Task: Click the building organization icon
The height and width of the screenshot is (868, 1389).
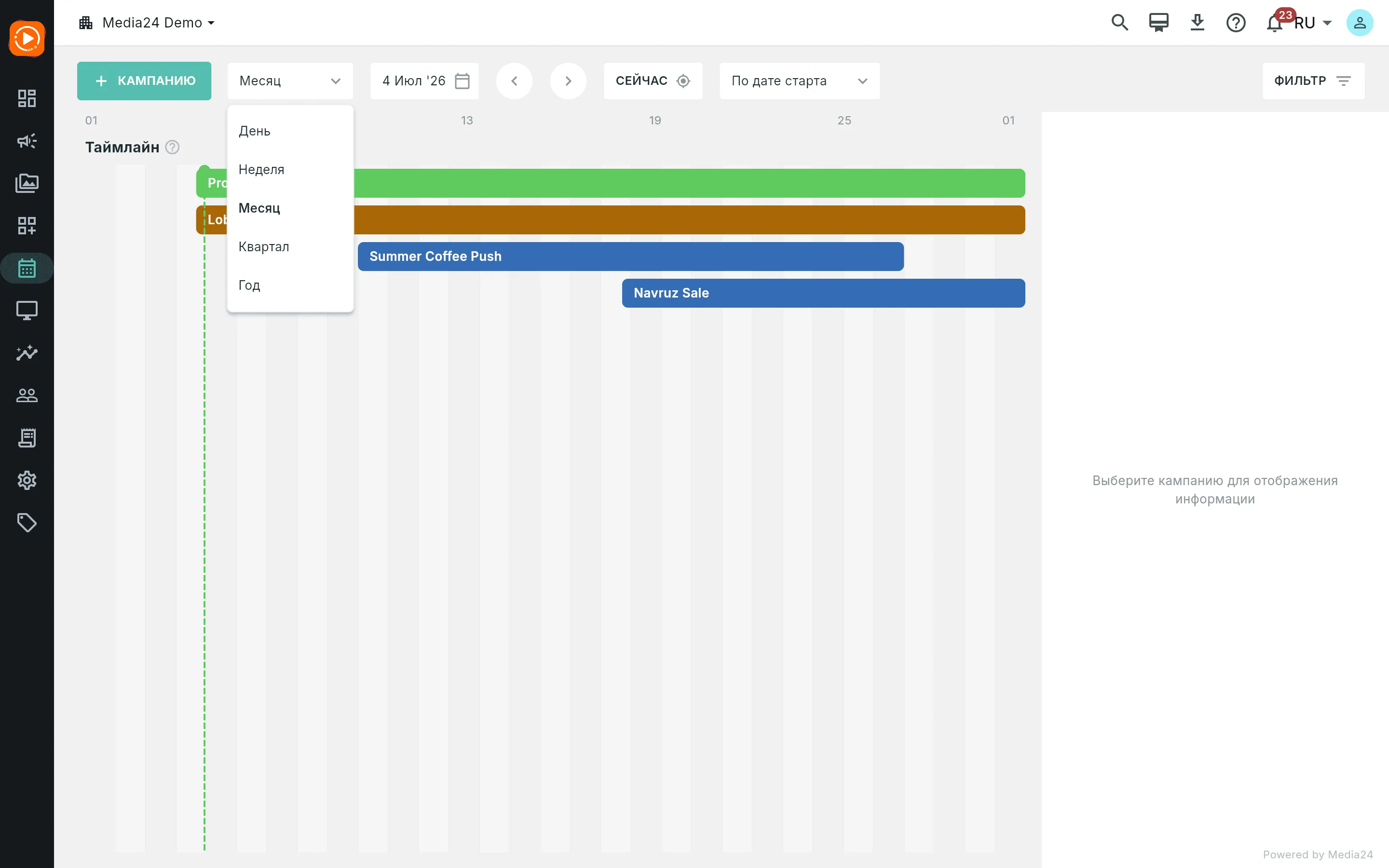Action: (86, 23)
